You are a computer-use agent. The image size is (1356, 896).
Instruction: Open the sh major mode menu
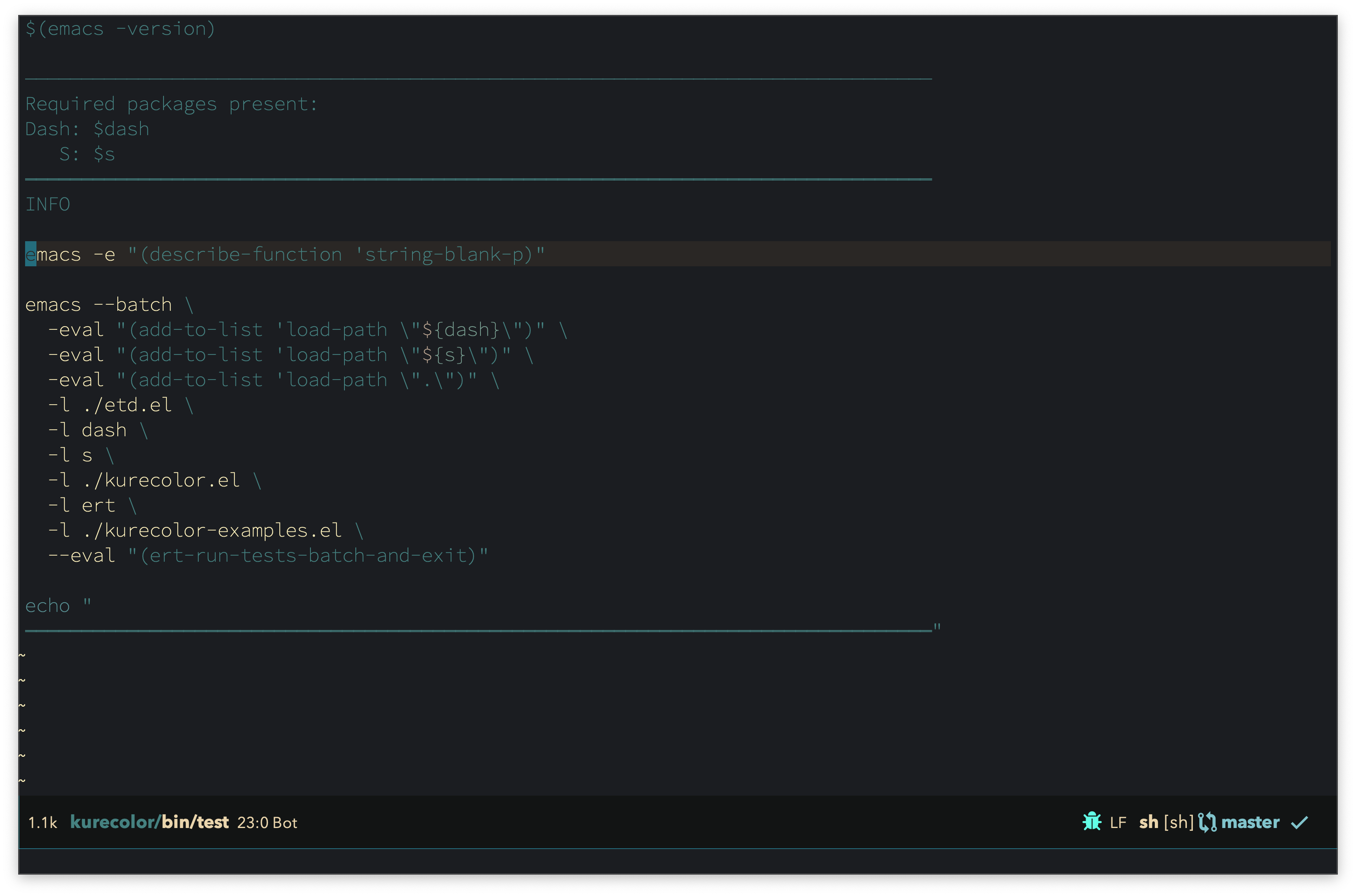tap(1148, 822)
